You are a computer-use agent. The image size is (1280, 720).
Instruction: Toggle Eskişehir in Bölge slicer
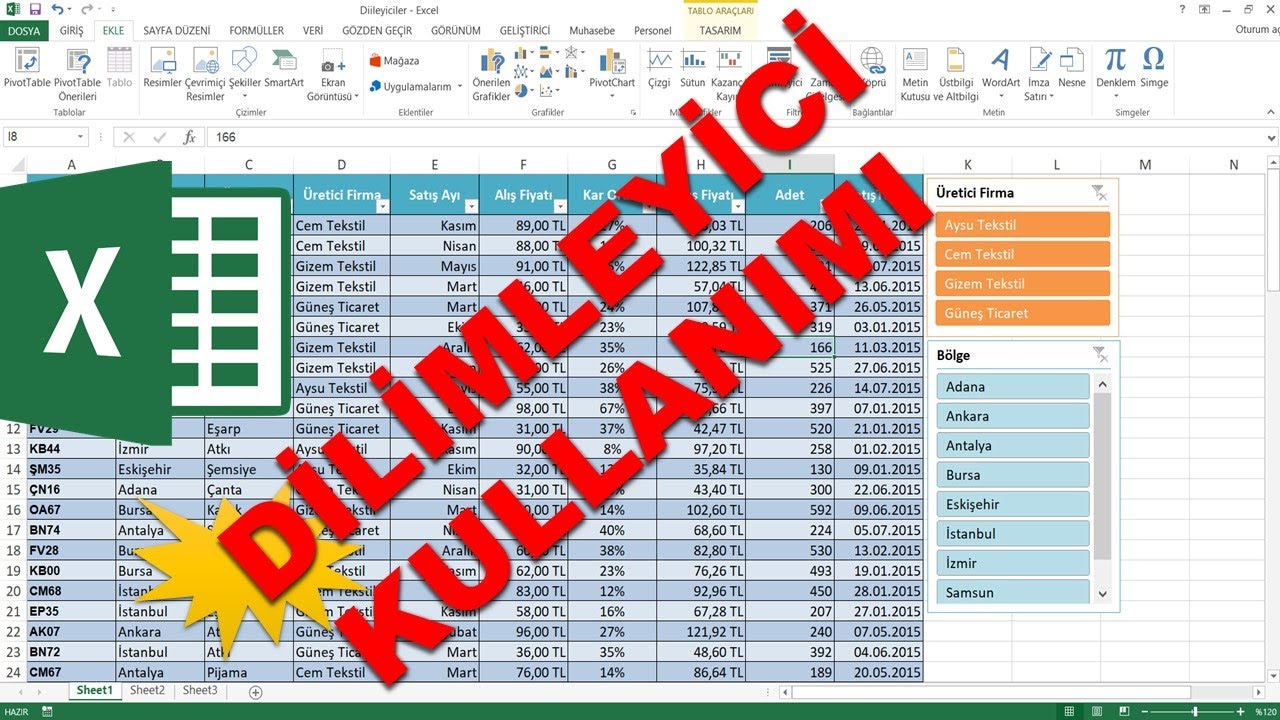[x=1013, y=504]
